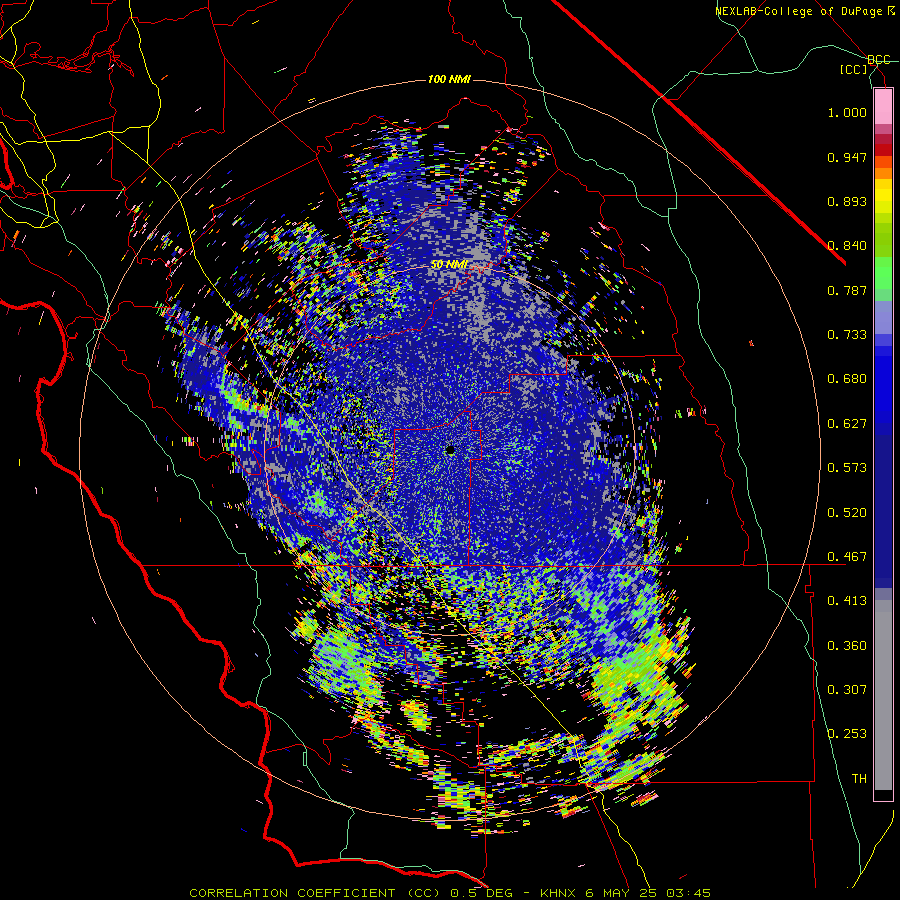Click the 1.000 scale value
Viewport: 900px width, 900px height.
point(847,112)
